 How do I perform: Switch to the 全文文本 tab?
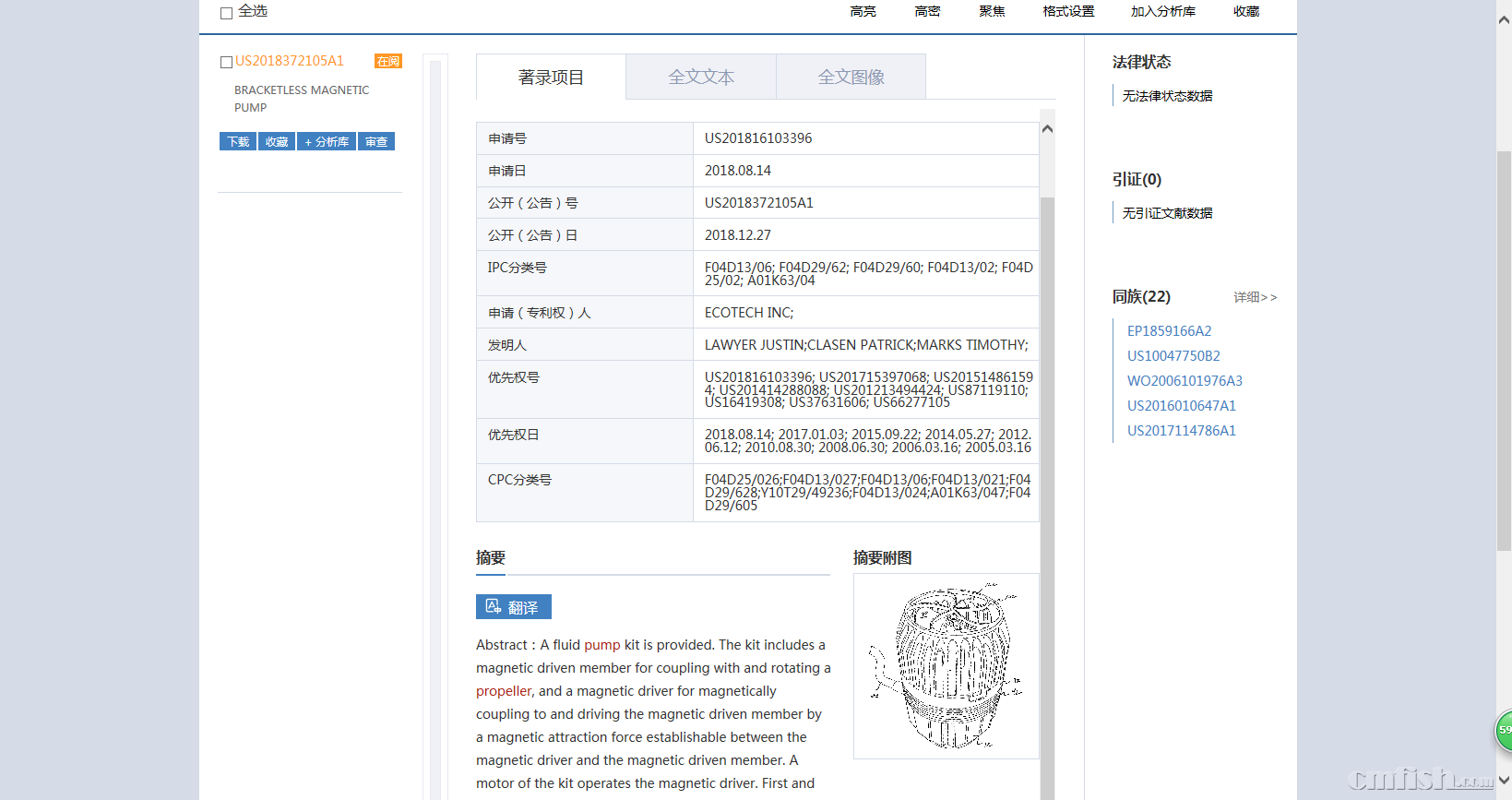(701, 78)
